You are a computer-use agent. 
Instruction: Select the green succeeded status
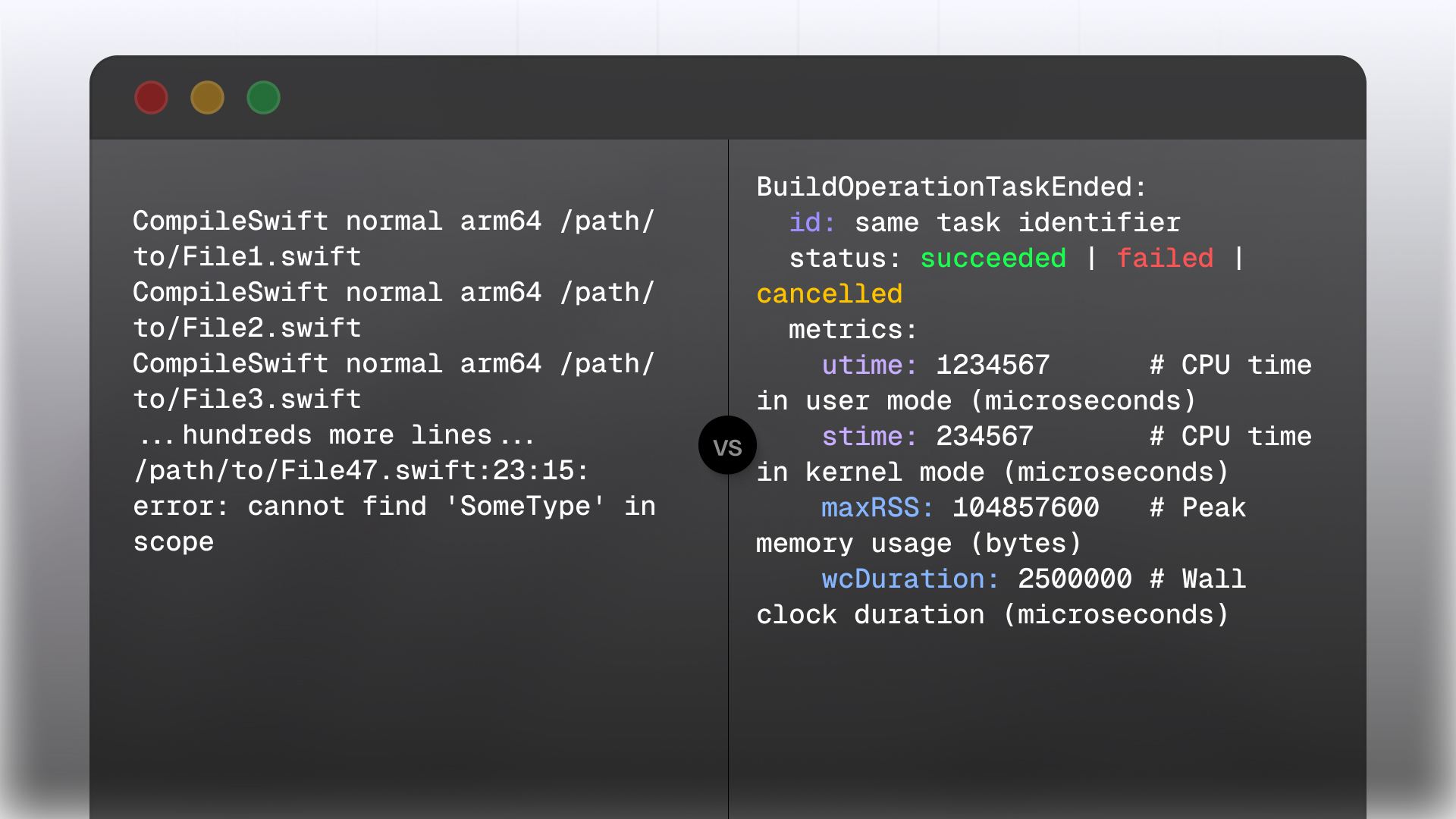point(993,259)
